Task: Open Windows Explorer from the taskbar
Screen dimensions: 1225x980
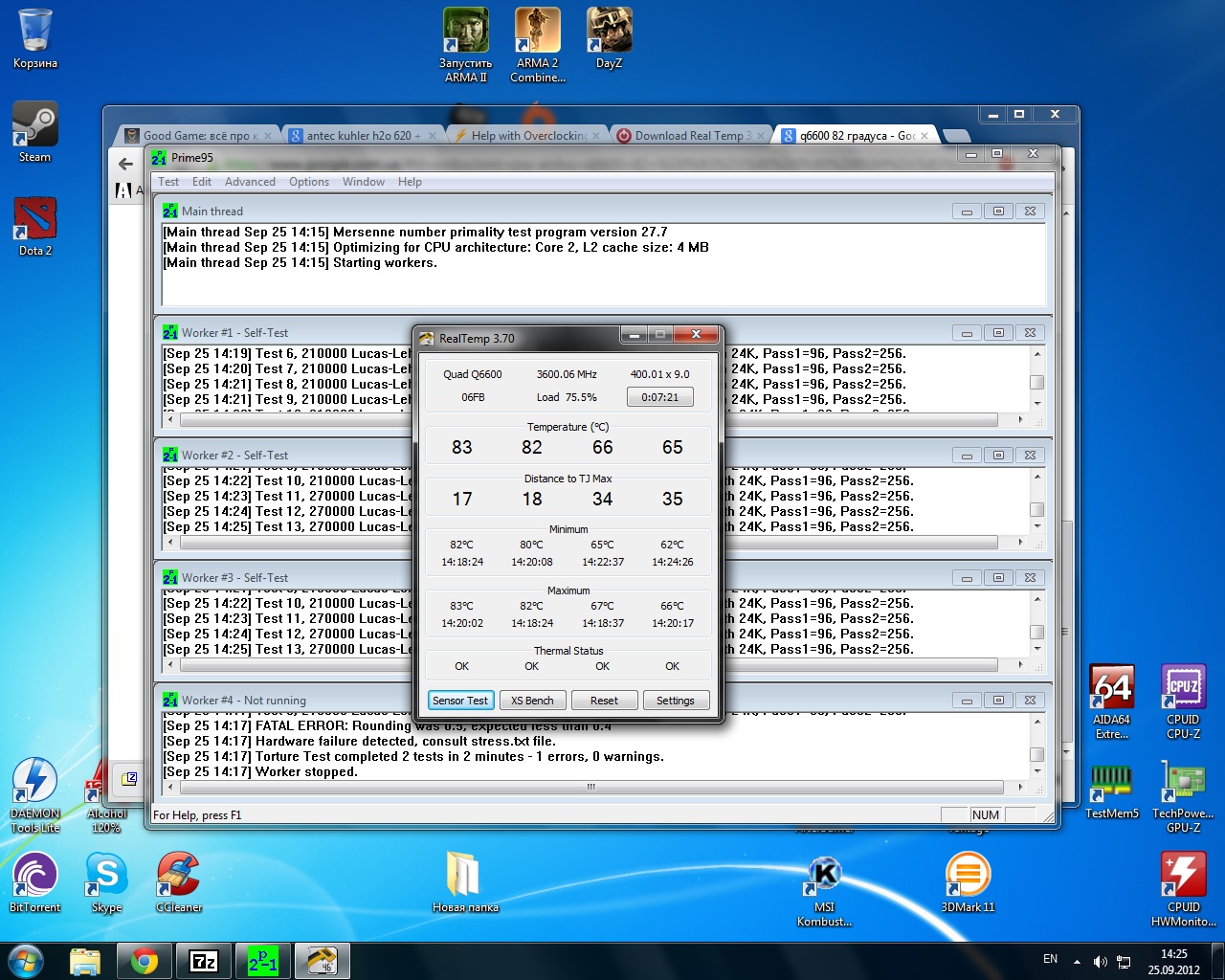Action: (85, 961)
